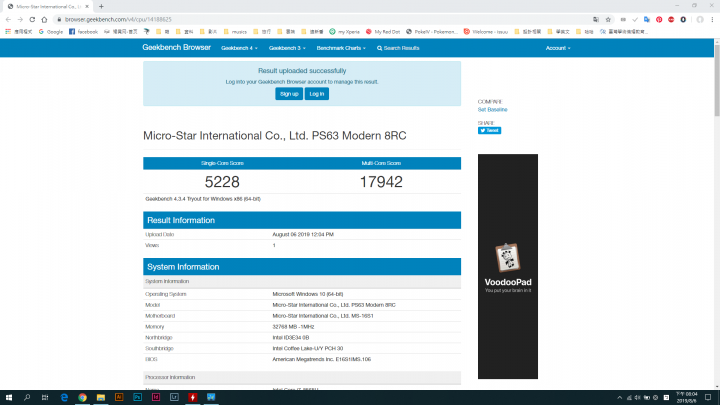Screen dimensions: 720x405
Task: Open the Windows notification center icon
Action: click(x=708, y=397)
